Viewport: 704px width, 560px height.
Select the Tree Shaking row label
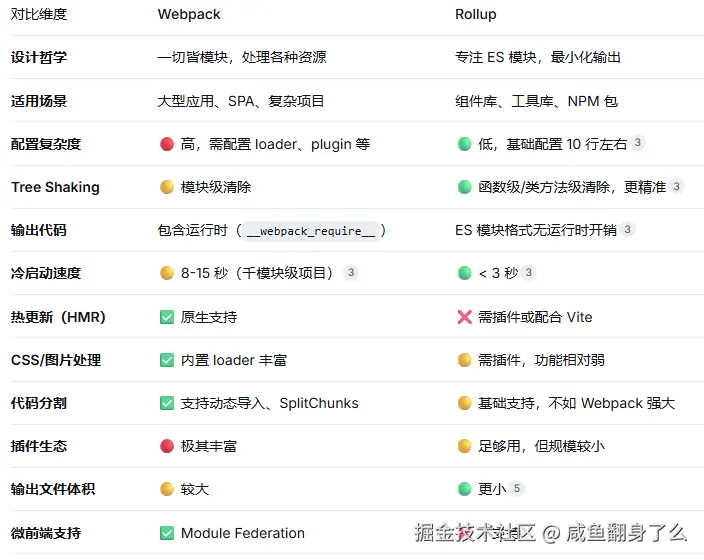pos(55,187)
